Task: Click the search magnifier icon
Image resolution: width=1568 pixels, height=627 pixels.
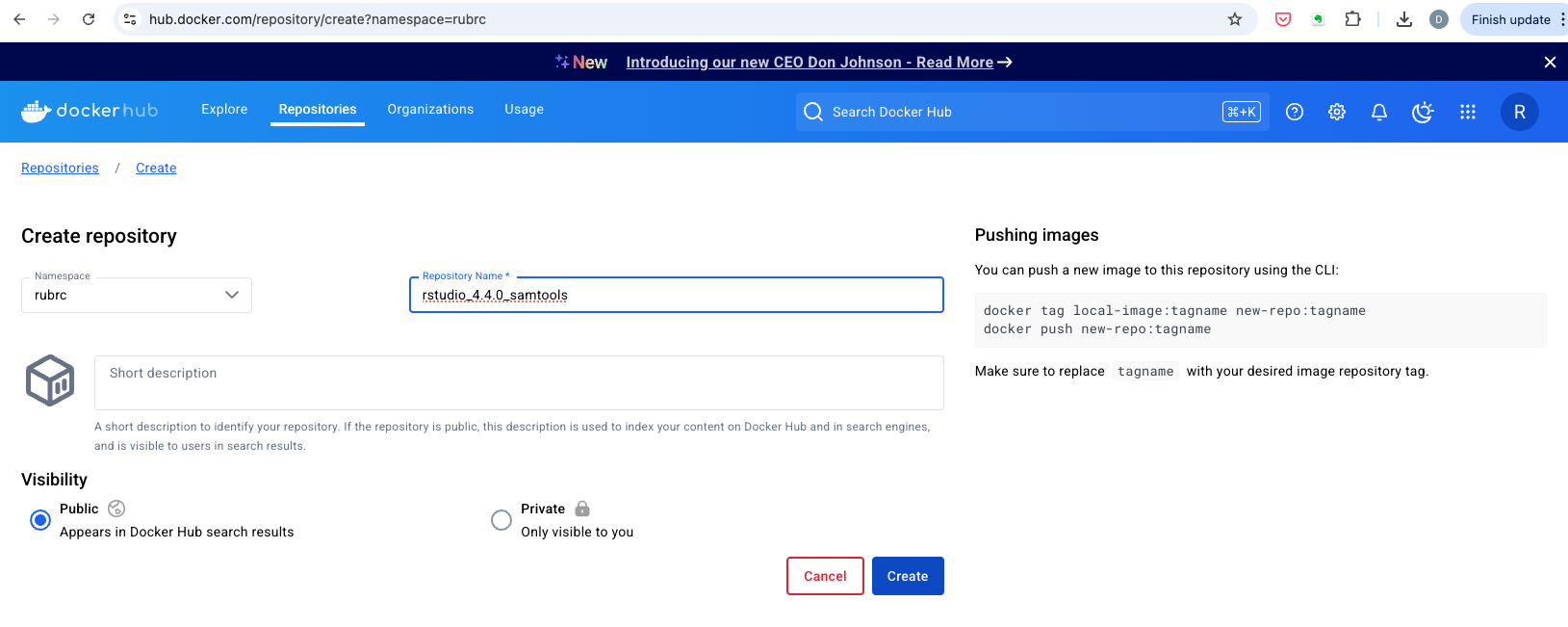Action: click(813, 112)
